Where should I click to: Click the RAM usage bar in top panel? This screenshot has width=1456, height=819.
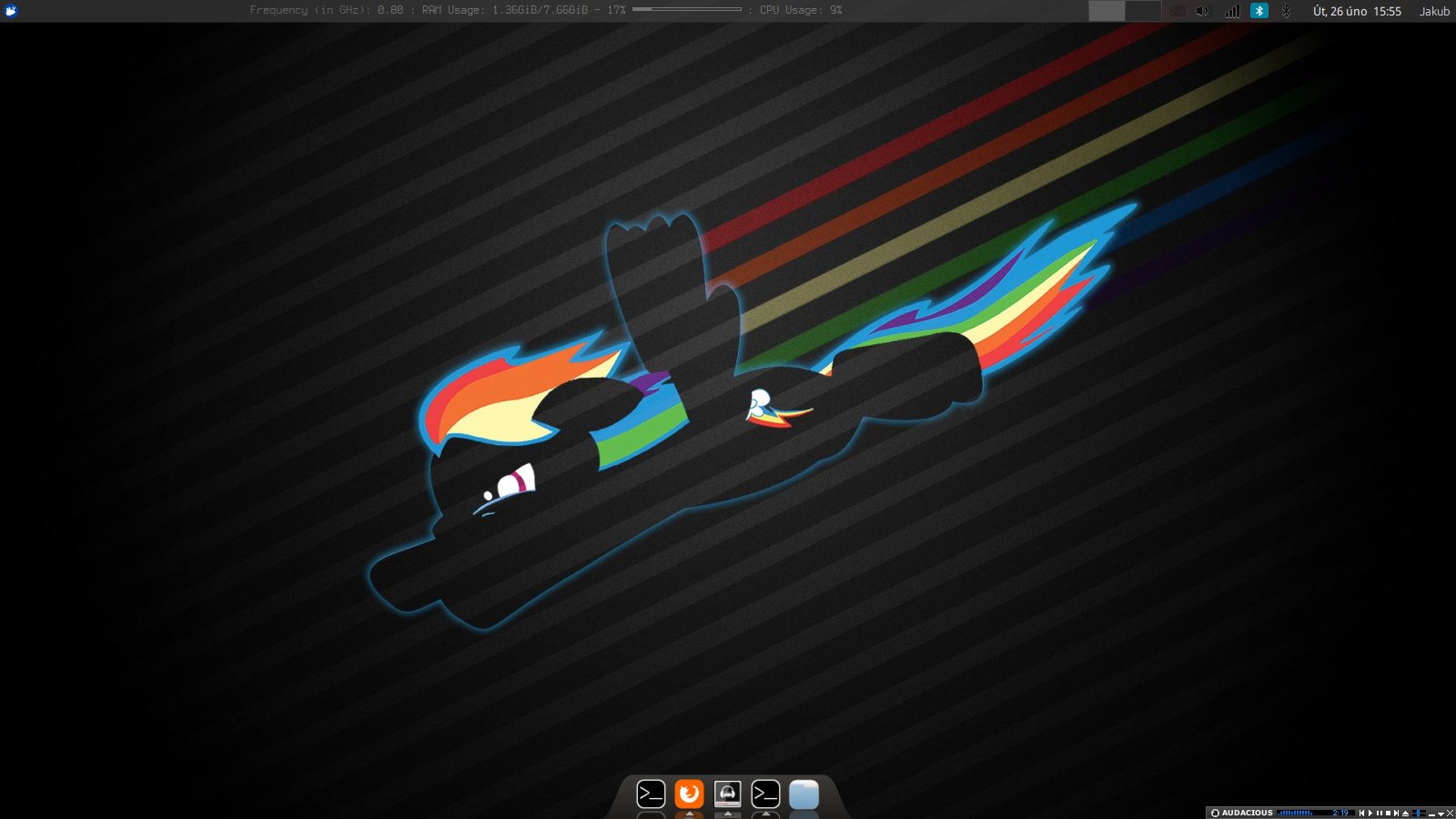(x=687, y=10)
